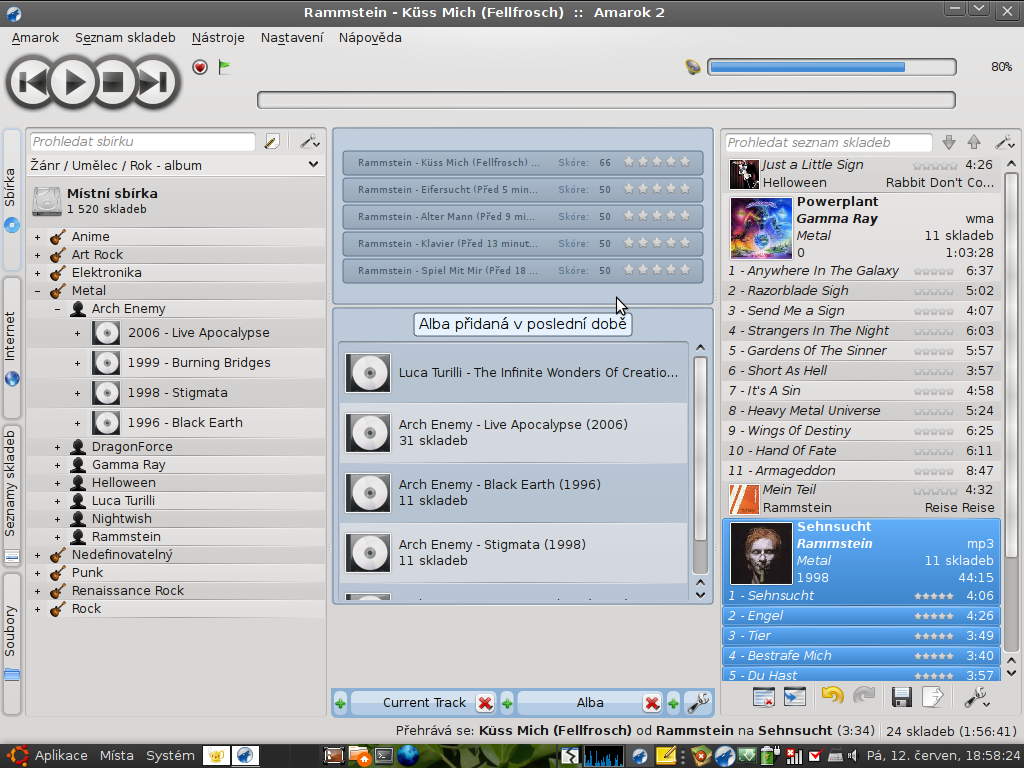
Task: Open collection settings wrench icon
Action: click(x=309, y=142)
